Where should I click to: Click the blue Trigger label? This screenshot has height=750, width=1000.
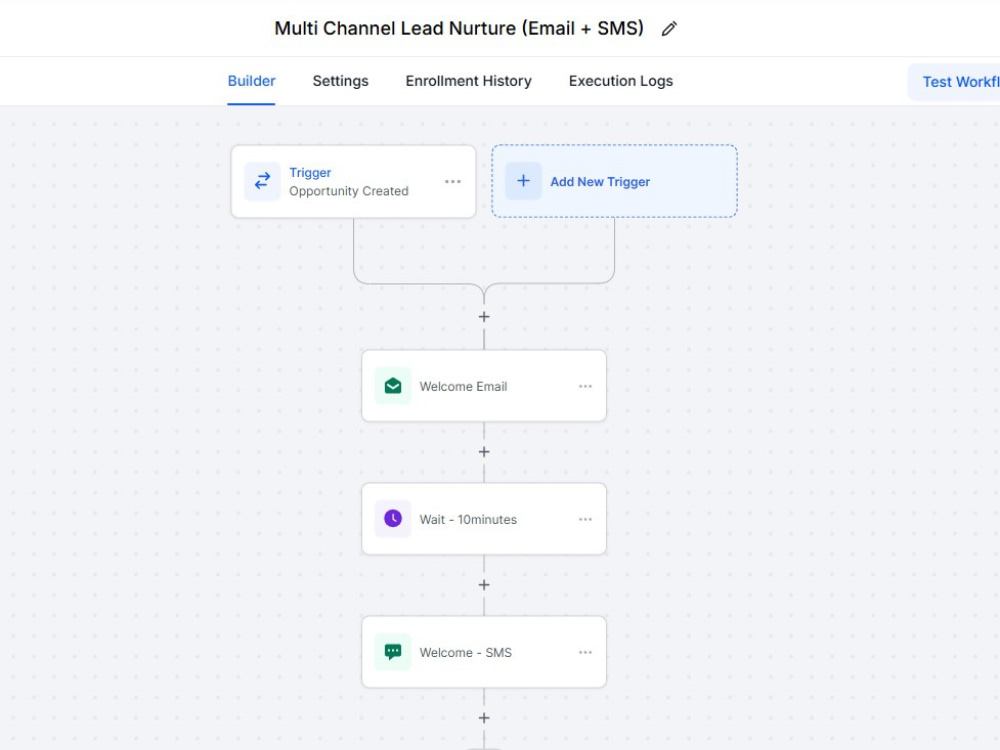click(310, 173)
